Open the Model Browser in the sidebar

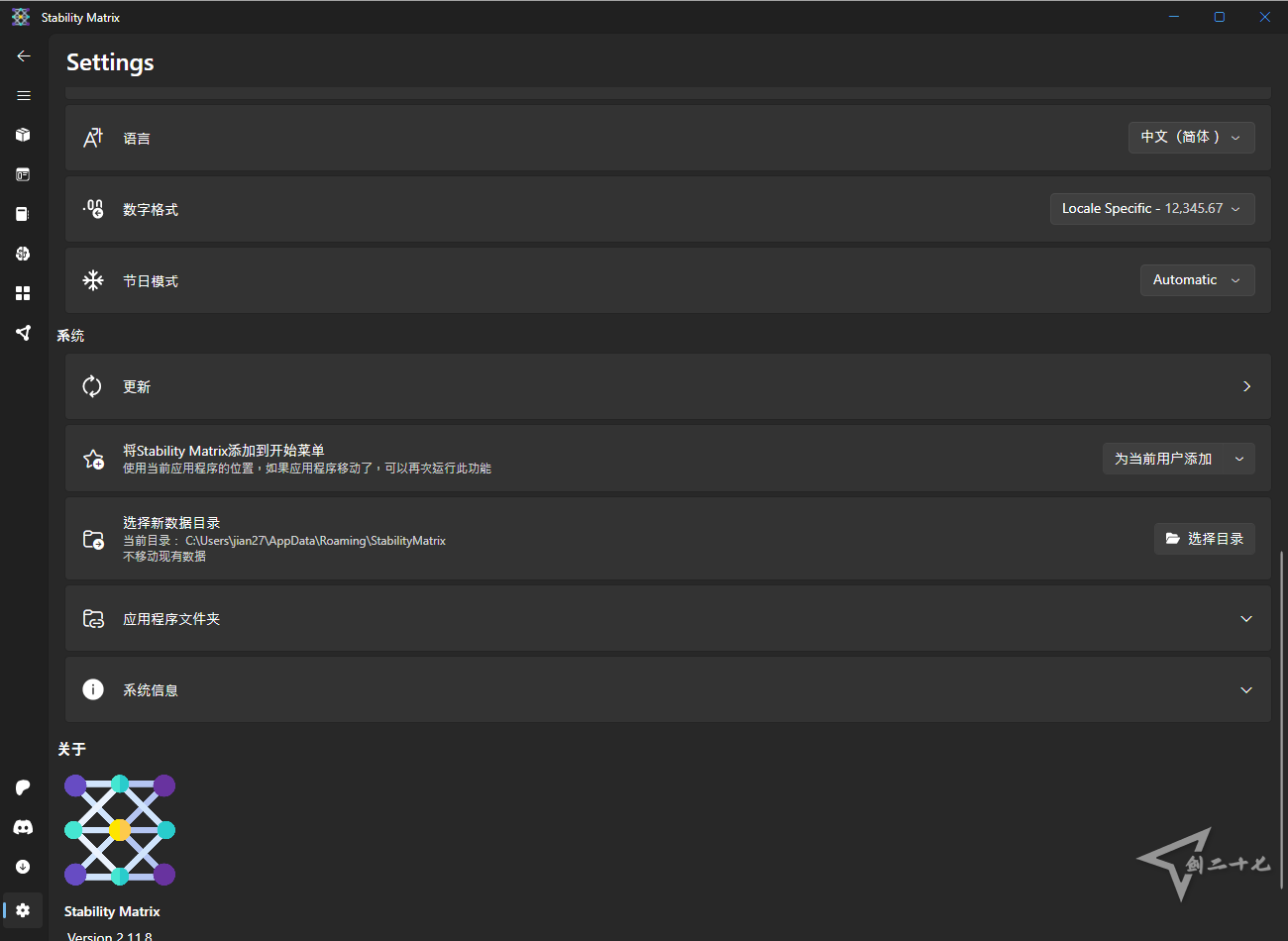pyautogui.click(x=23, y=254)
